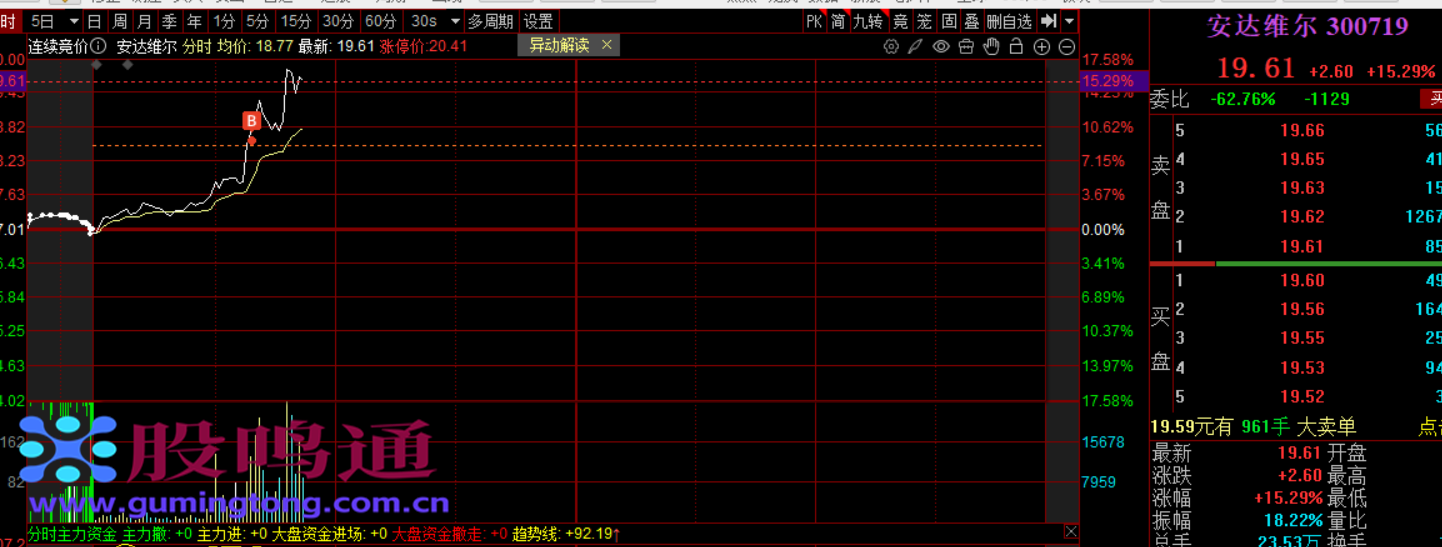1442x547 pixels.
Task: Activate the hand pan tool
Action: (x=991, y=47)
